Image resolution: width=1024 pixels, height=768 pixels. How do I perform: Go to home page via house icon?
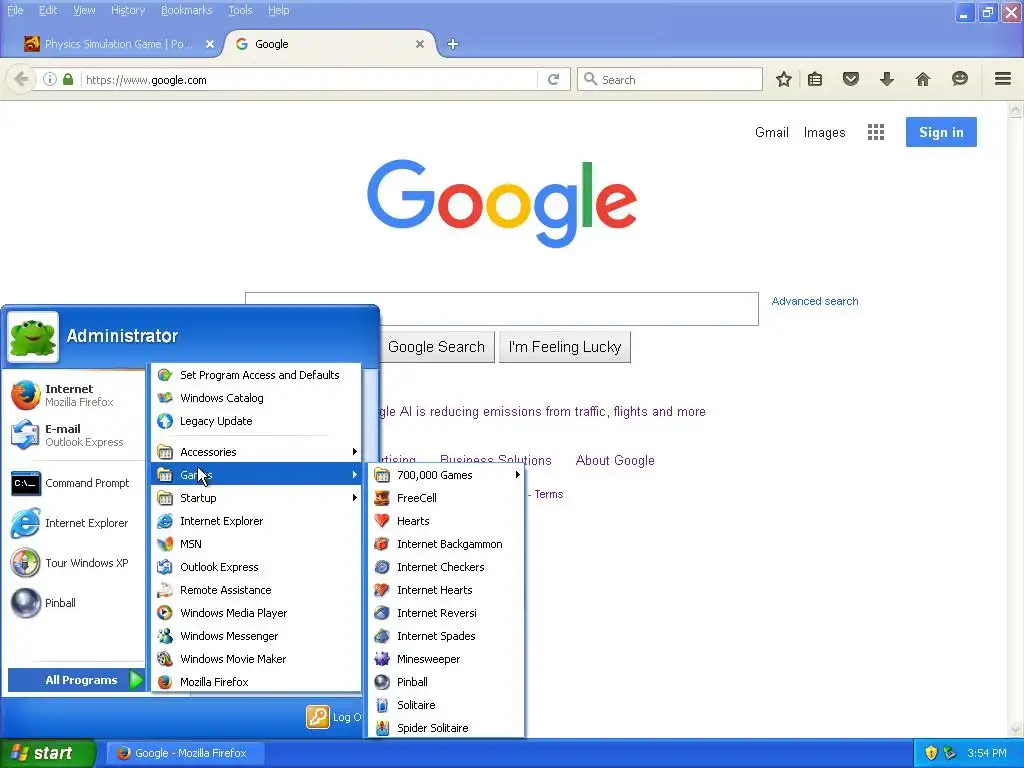(x=922, y=80)
